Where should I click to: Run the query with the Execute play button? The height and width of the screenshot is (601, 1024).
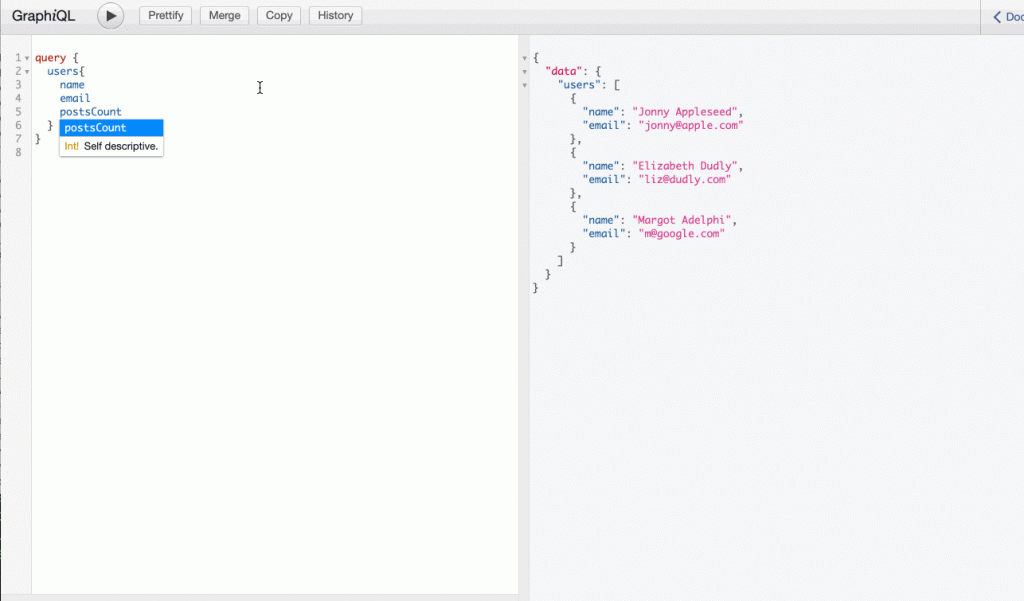coord(110,16)
